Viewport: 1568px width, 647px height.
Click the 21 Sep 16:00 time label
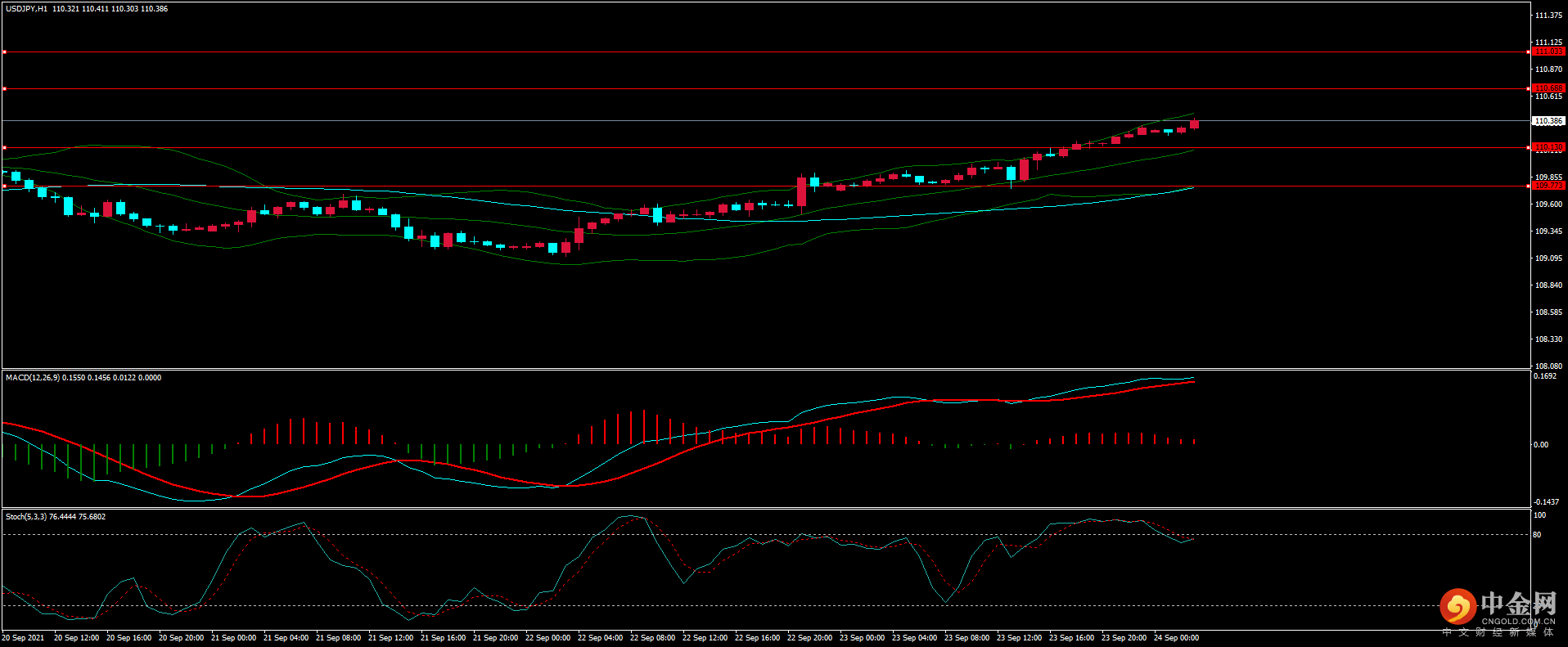443,638
